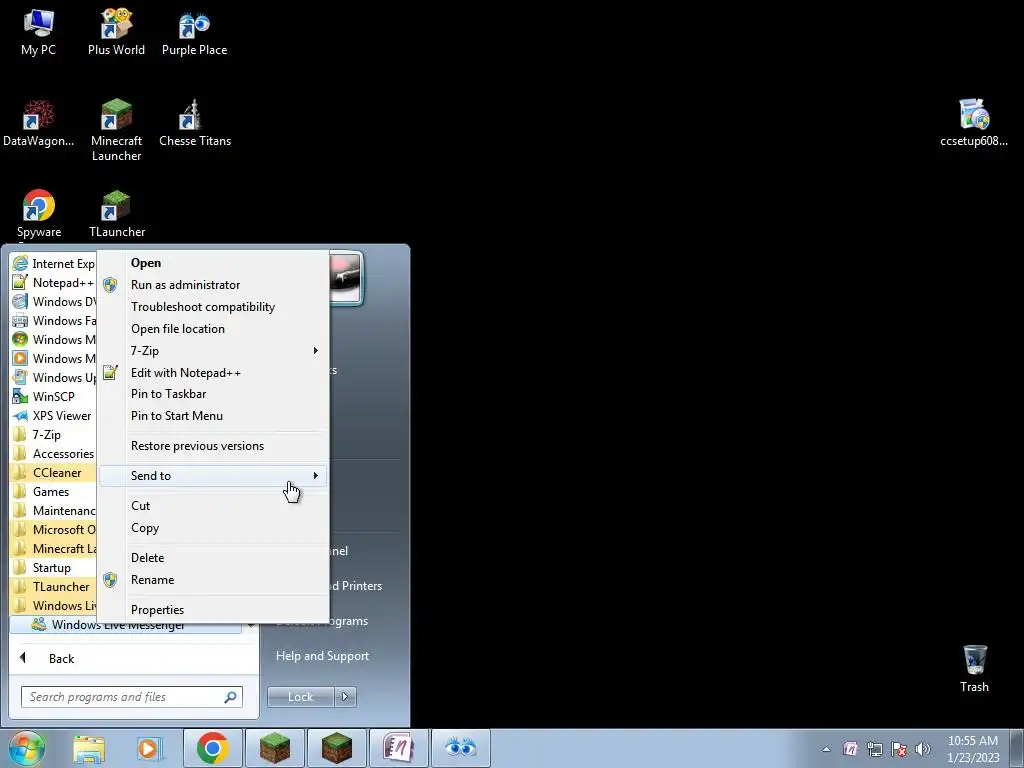Choose Open file location
Screen dimensions: 1024x768
[x=212, y=328]
